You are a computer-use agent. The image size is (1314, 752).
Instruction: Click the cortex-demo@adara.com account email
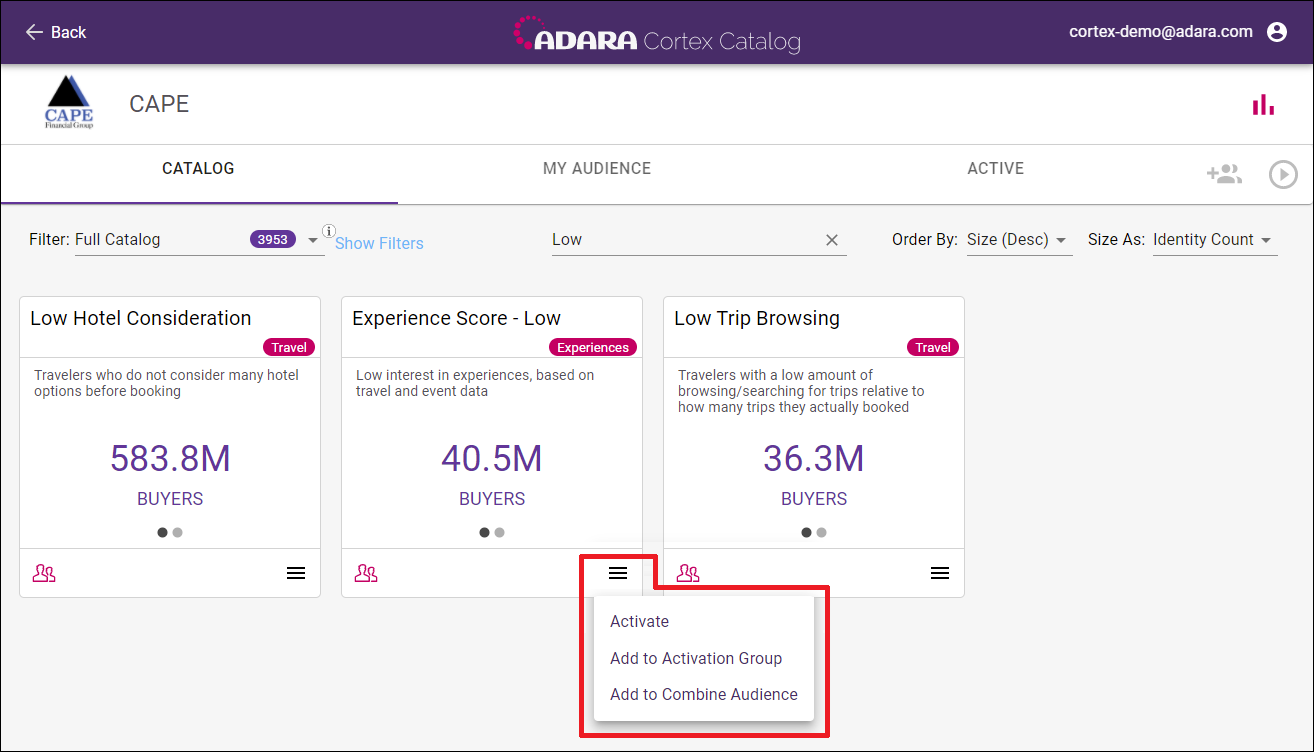[1161, 32]
